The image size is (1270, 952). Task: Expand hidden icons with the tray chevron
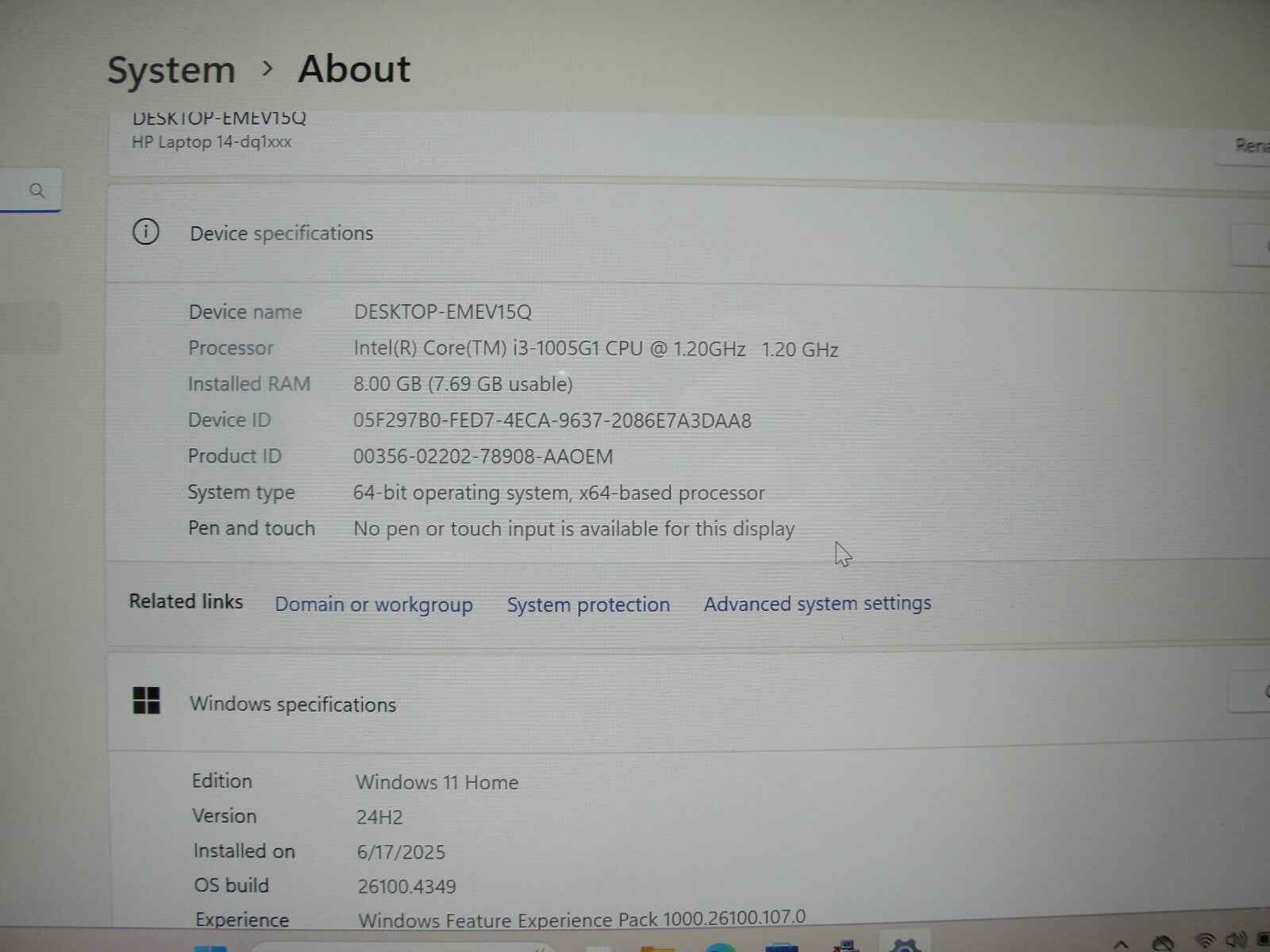(1122, 943)
